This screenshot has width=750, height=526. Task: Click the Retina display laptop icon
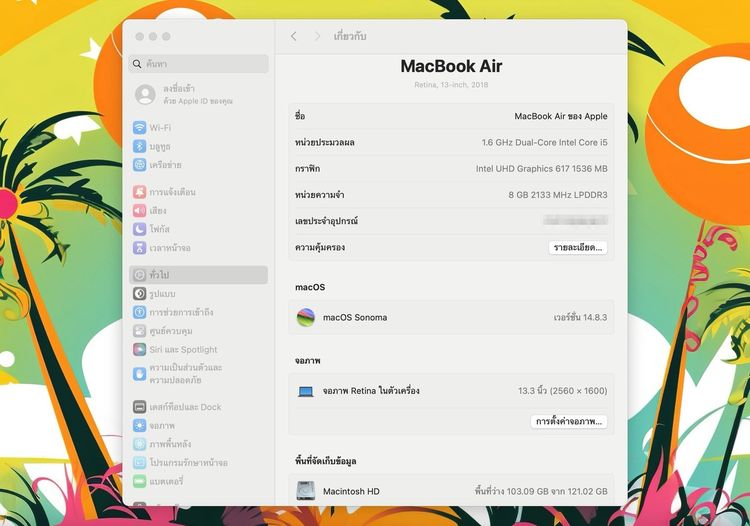coord(306,392)
